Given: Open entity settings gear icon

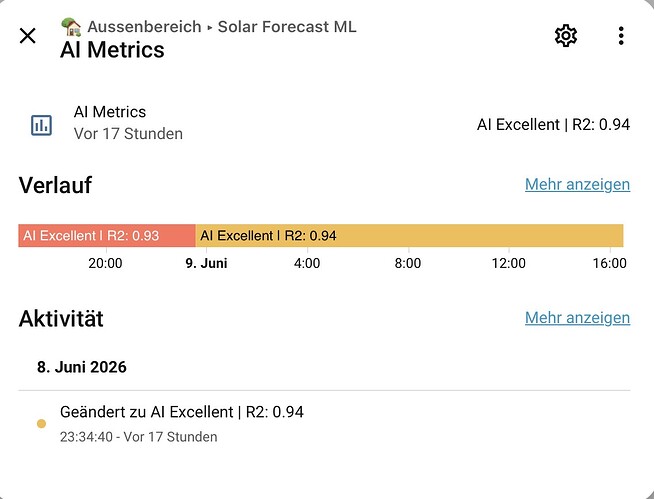Looking at the screenshot, I should pos(566,35).
